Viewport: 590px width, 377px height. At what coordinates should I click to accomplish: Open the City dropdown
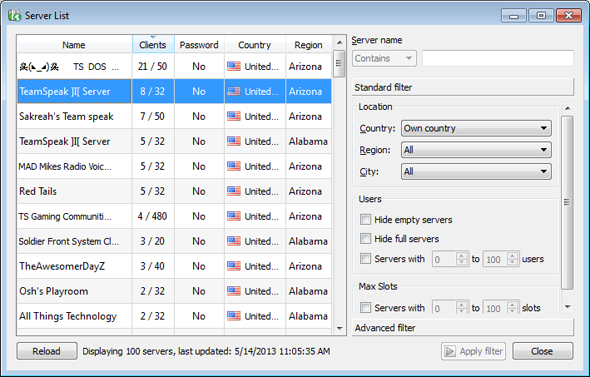pyautogui.click(x=476, y=172)
